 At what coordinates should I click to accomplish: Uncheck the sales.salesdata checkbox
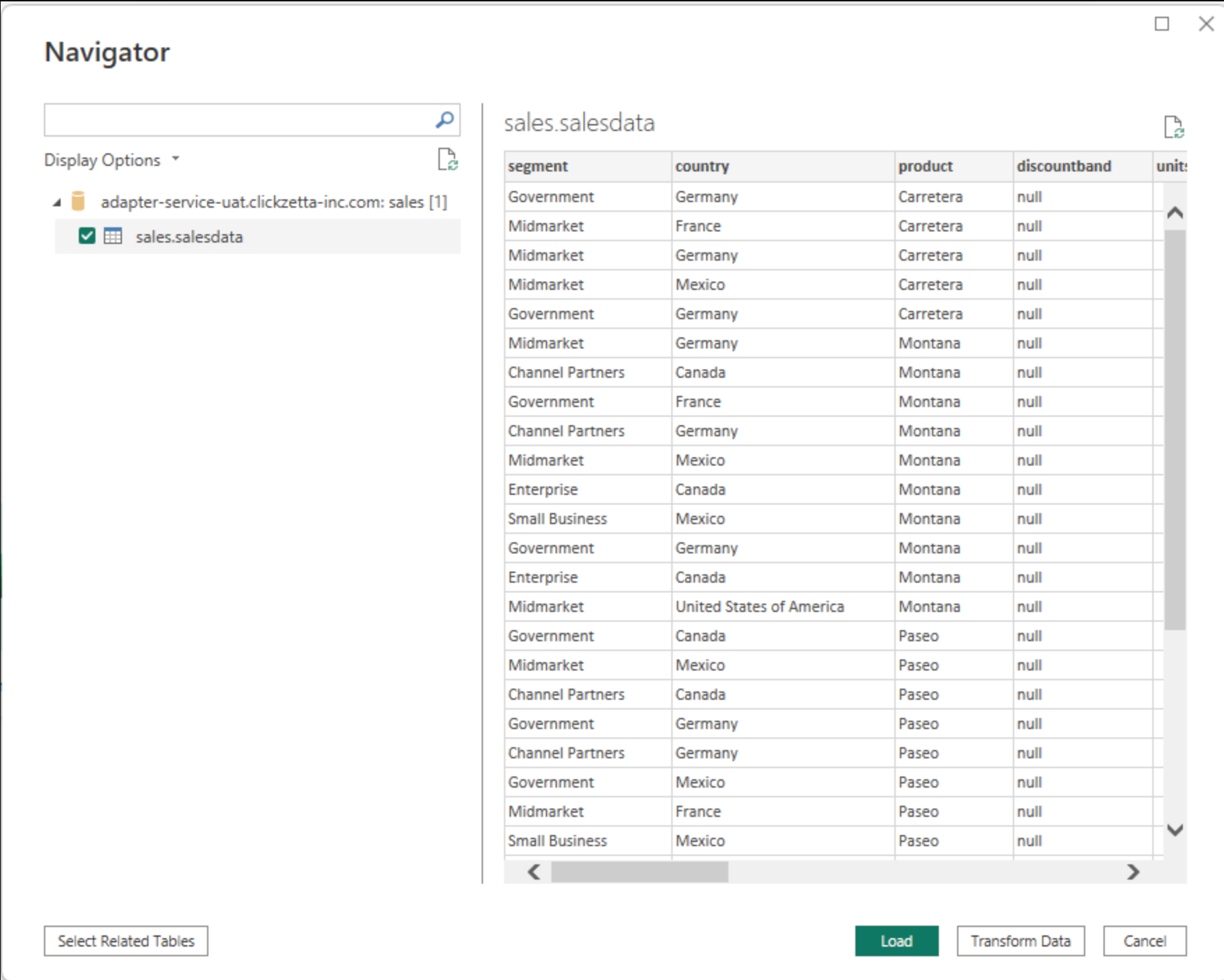[x=87, y=236]
